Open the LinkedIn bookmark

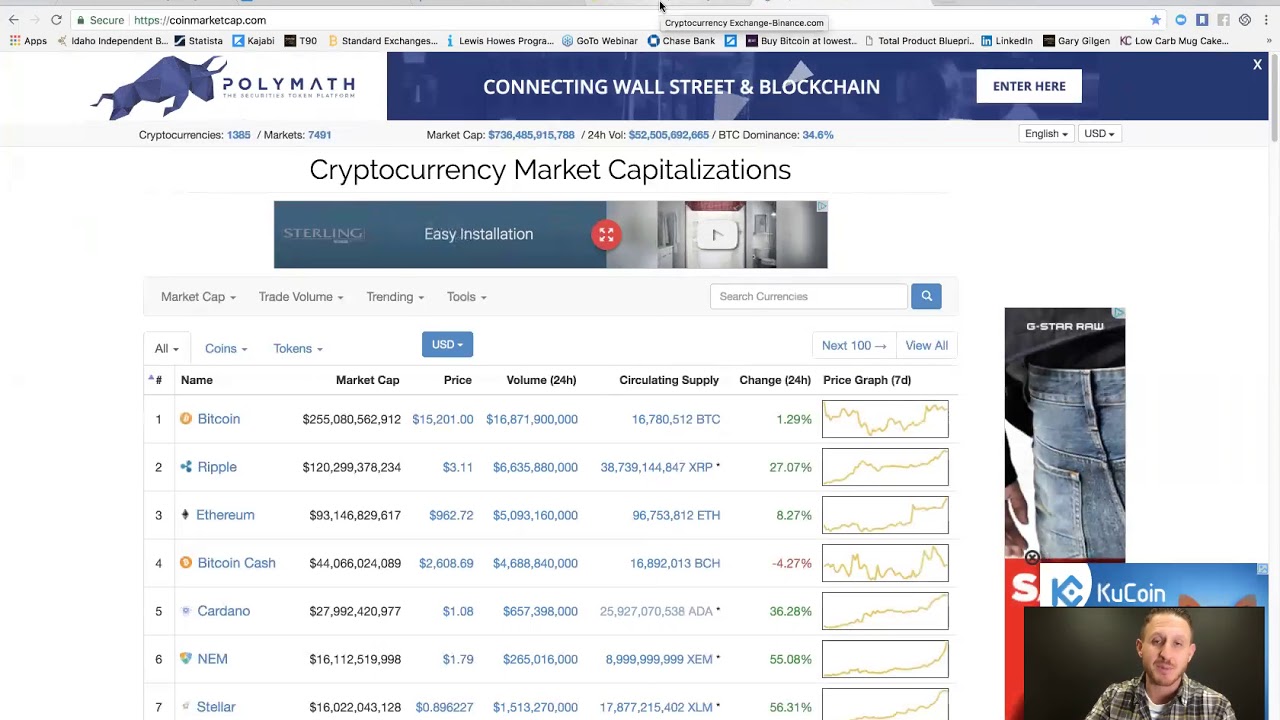[x=1006, y=41]
